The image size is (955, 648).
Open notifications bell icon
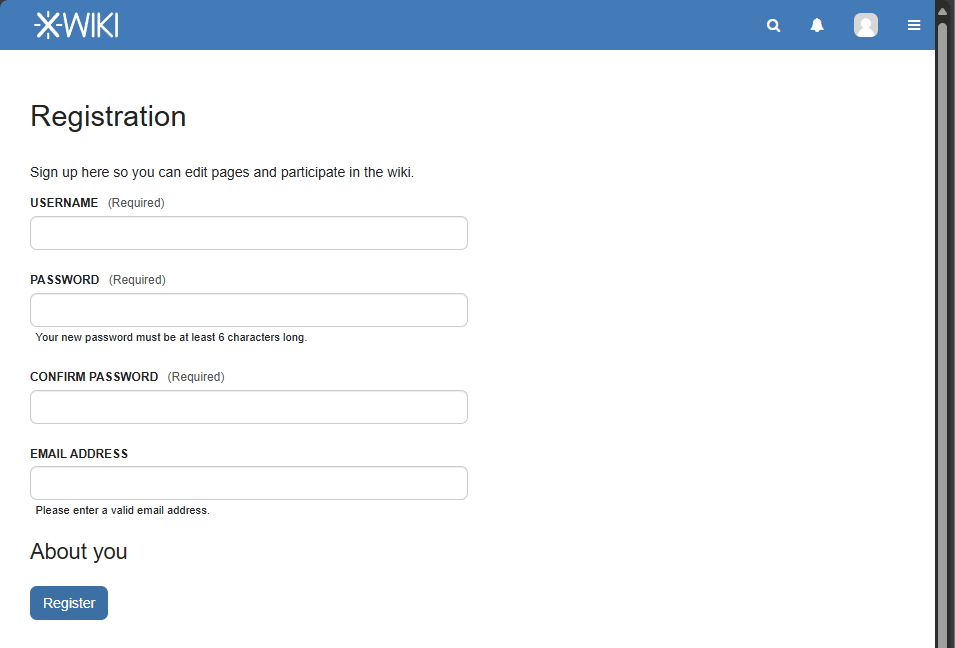tap(817, 25)
